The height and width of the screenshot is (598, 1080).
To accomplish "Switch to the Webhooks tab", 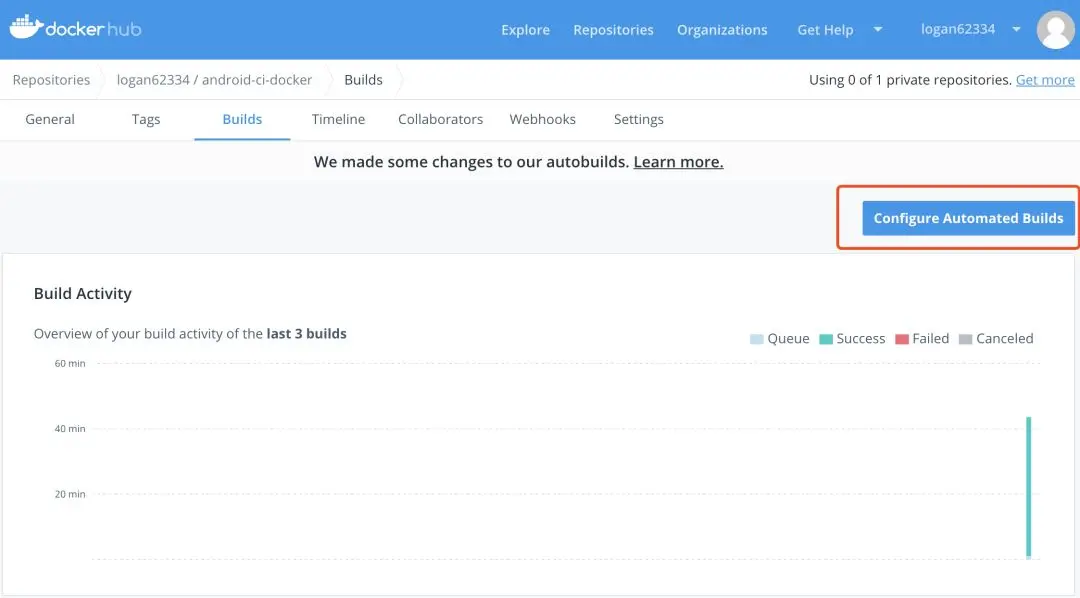I will click(542, 119).
